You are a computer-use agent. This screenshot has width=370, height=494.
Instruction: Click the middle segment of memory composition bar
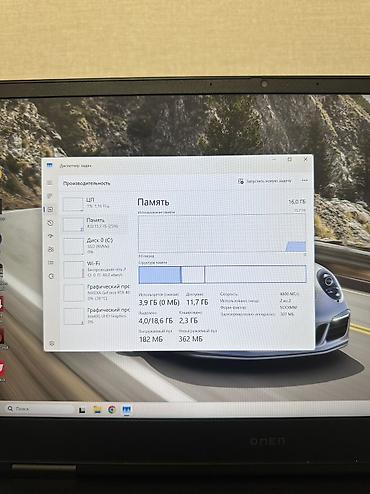(x=193, y=275)
